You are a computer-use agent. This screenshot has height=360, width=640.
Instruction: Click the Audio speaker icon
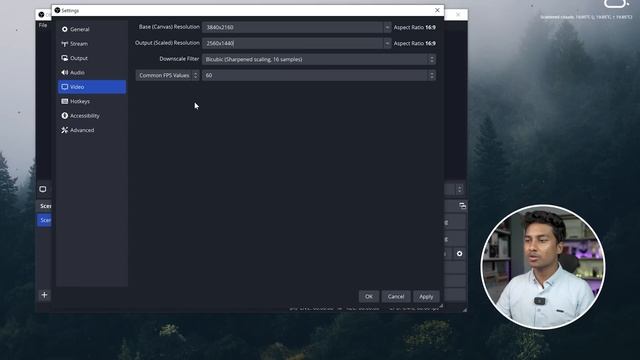64,72
